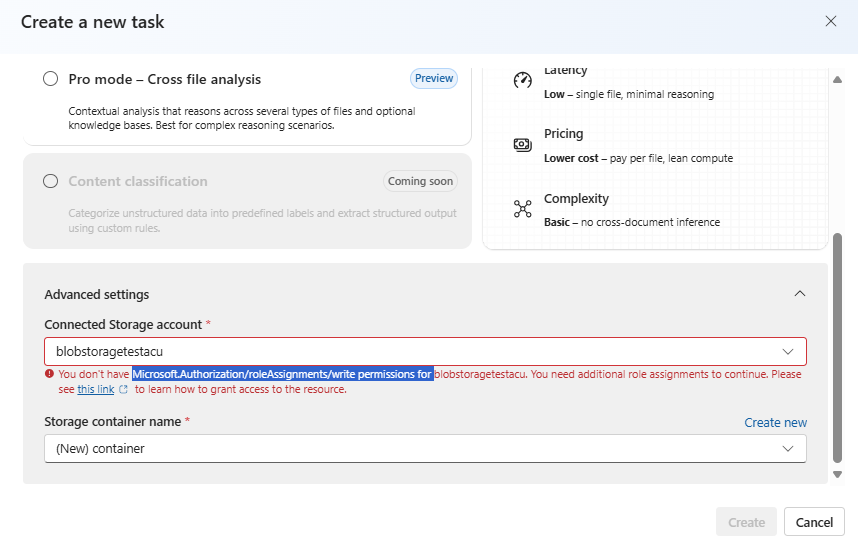
Task: Click the Coming soon badge
Action: click(x=420, y=181)
